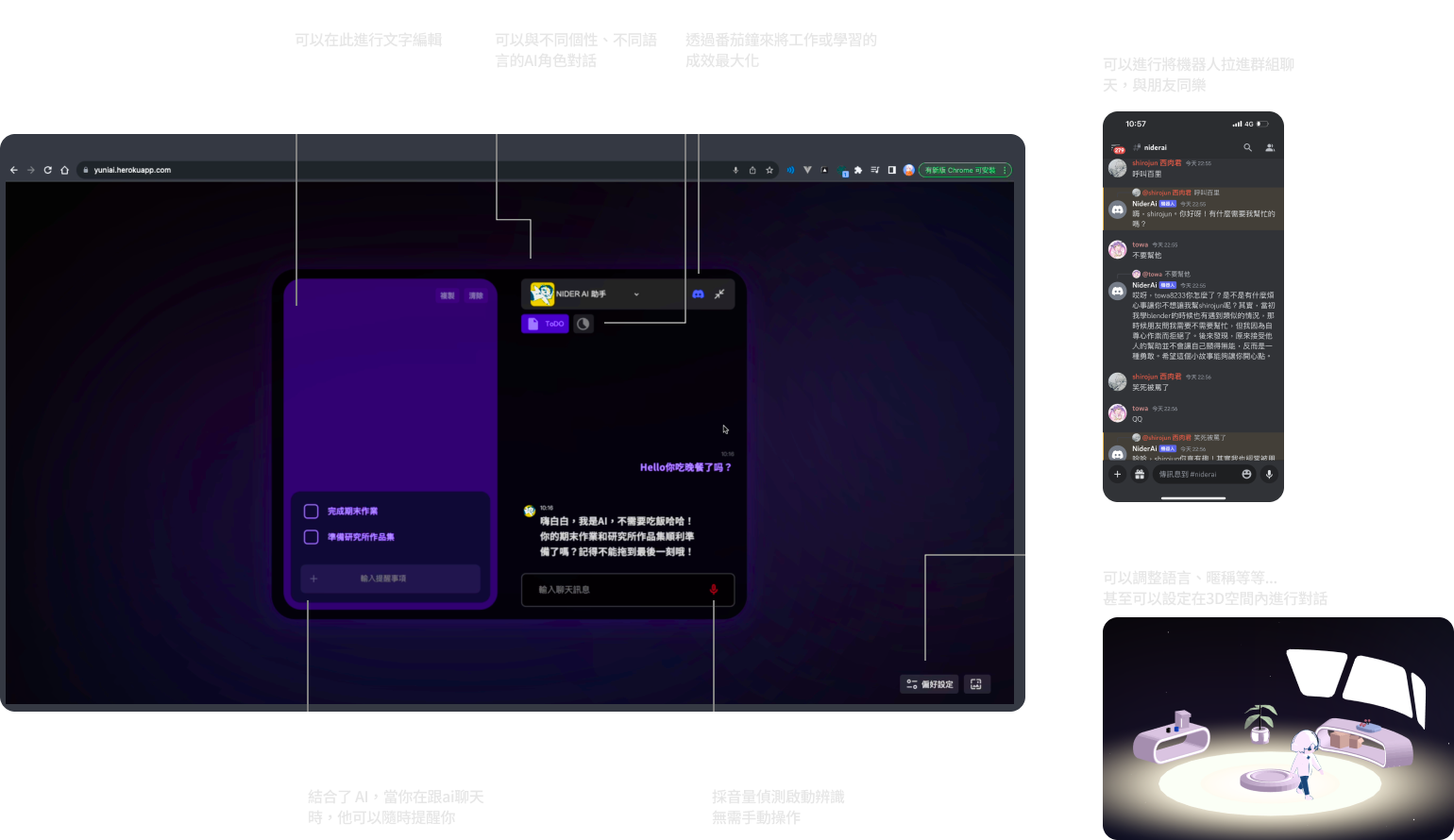Tap the emoji icon in Discord message bar
The width and height of the screenshot is (1454, 840).
1246,475
